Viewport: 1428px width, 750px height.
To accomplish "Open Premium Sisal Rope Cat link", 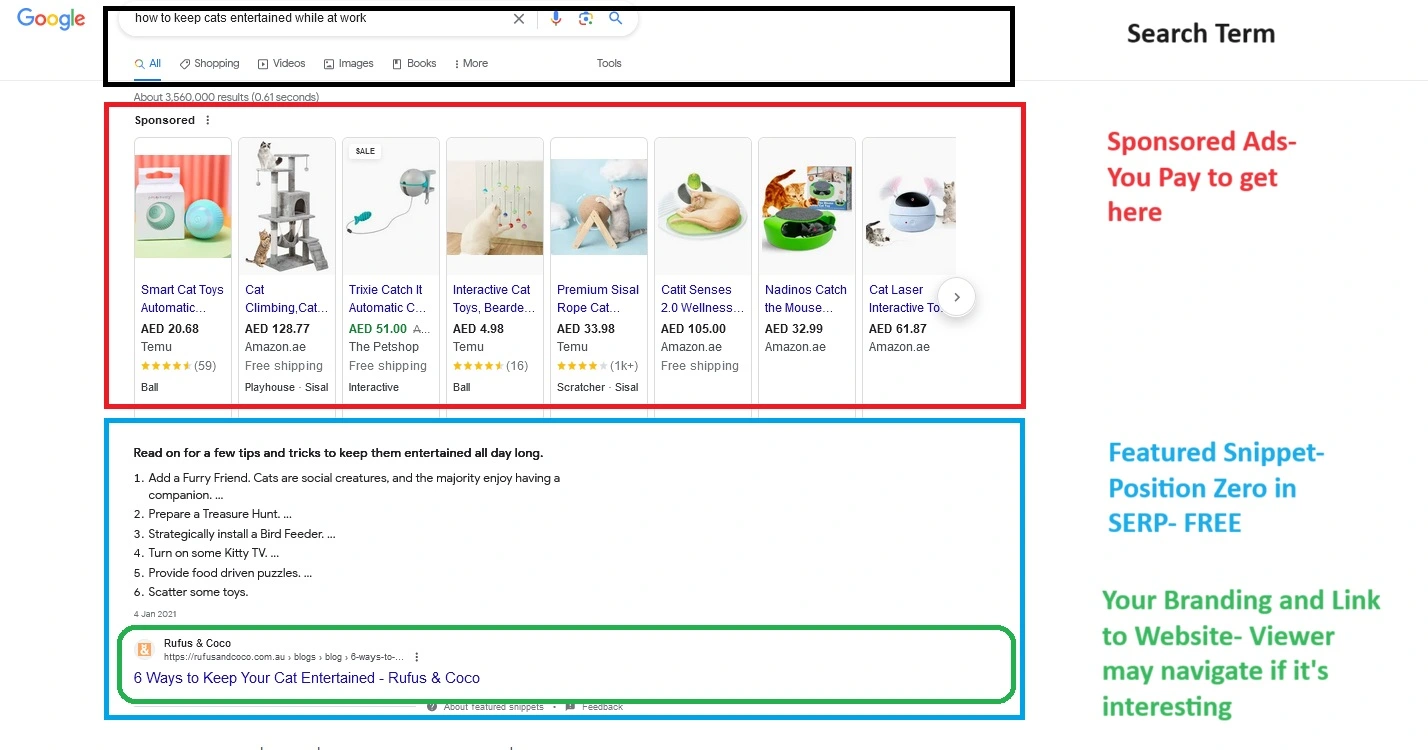I will 598,299.
